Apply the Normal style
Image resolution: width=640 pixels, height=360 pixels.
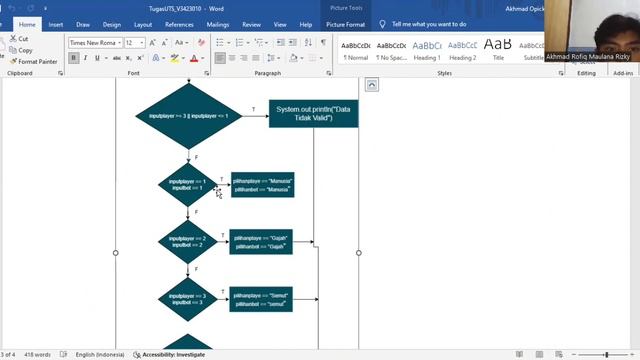356,51
